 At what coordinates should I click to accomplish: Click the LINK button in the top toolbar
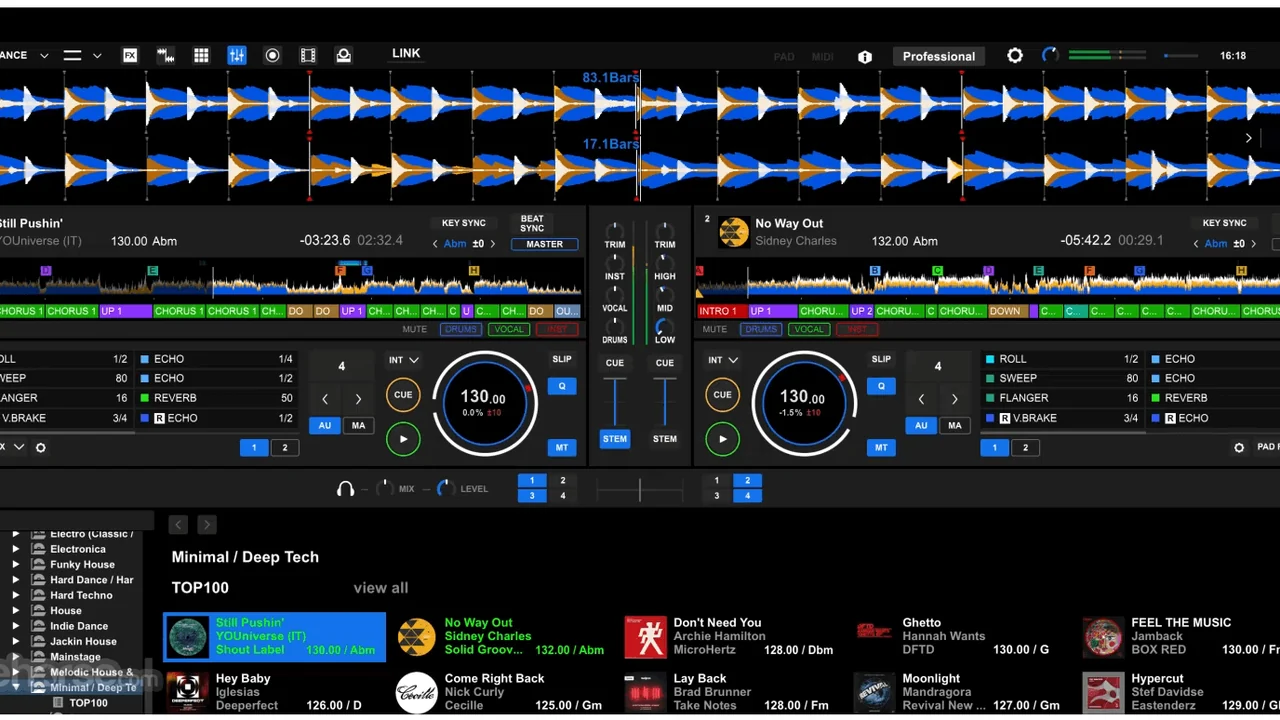[x=406, y=54]
